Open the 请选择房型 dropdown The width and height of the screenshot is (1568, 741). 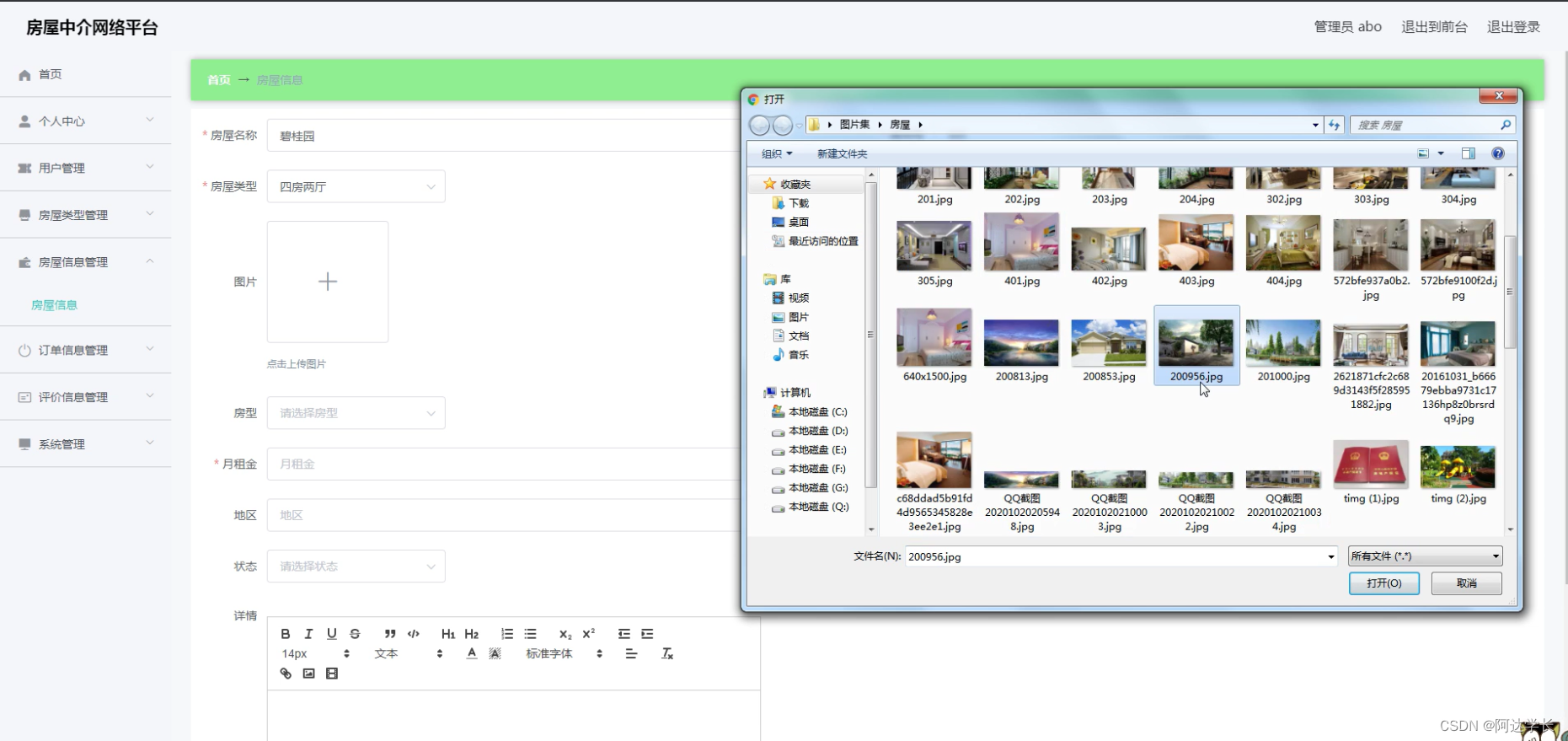click(x=356, y=413)
